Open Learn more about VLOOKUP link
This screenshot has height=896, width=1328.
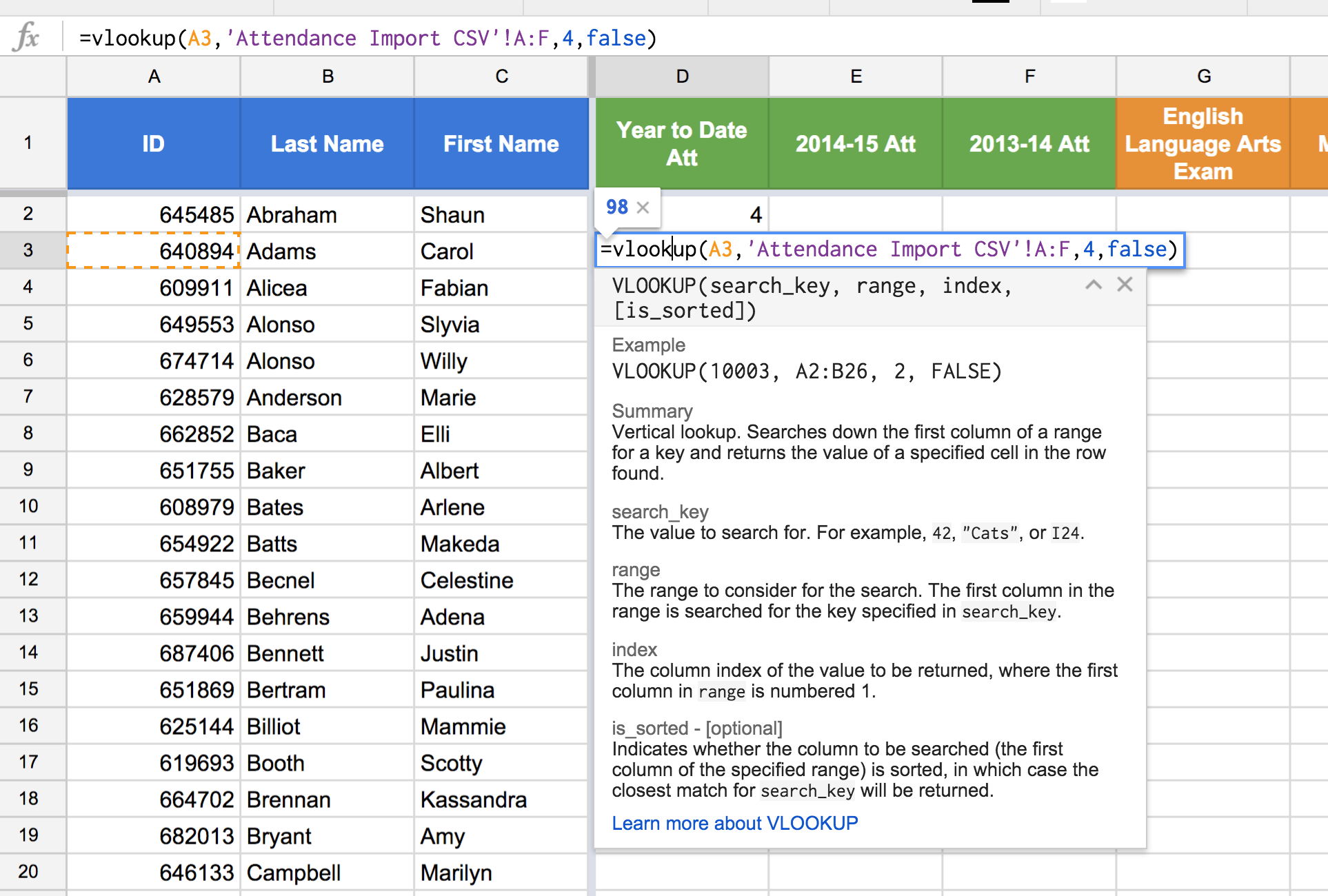(735, 823)
